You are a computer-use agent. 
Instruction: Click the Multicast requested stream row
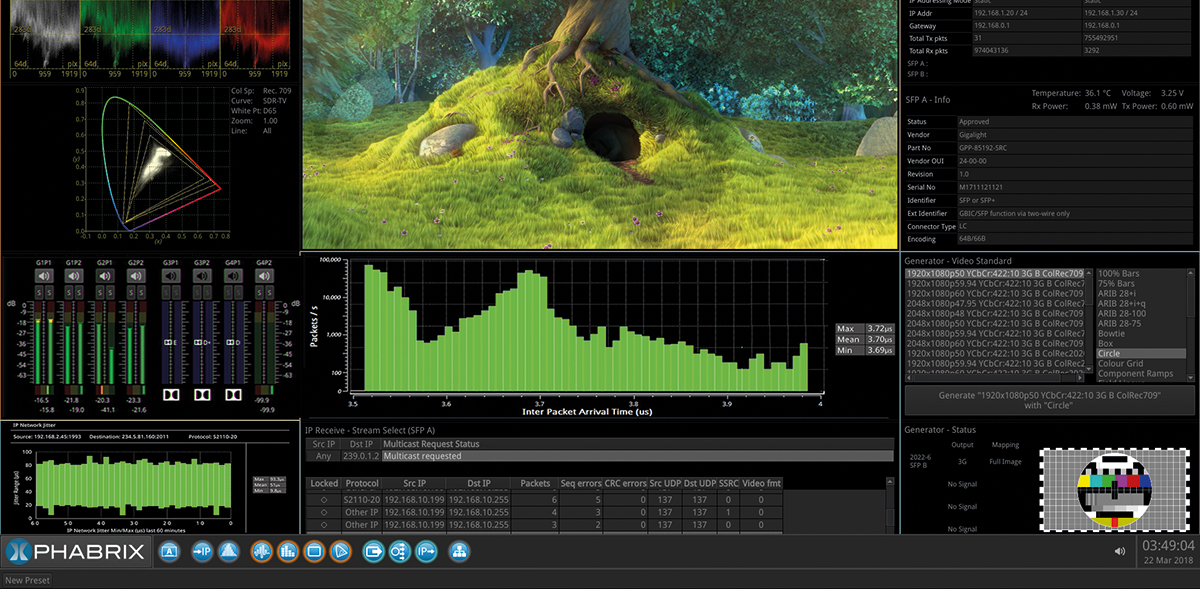(x=599, y=456)
